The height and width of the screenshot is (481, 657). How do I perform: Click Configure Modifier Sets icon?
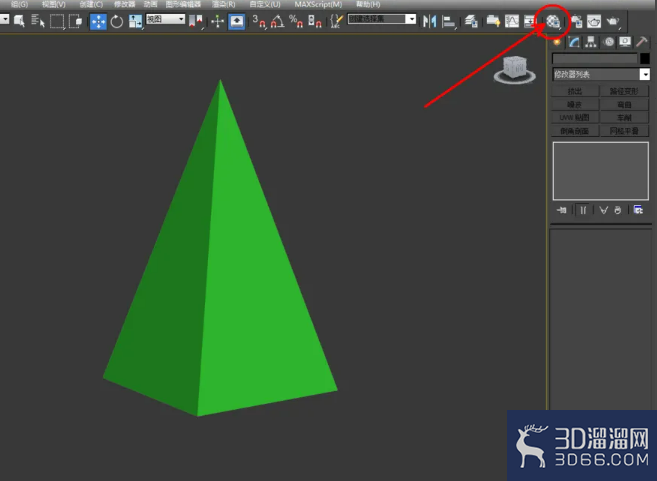[638, 210]
